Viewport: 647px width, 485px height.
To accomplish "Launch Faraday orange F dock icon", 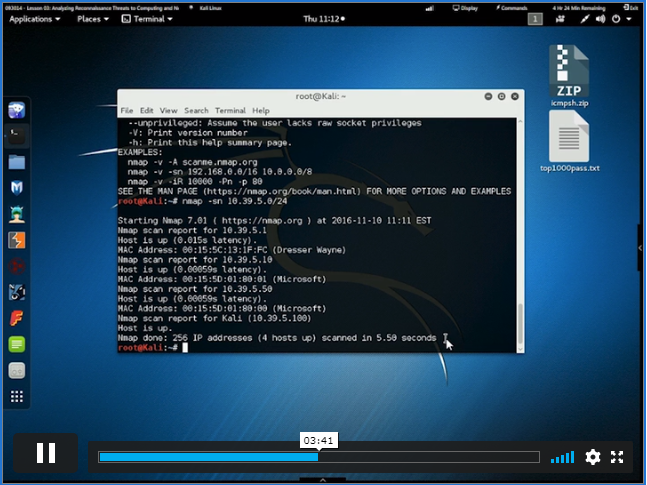I will tap(17, 318).
